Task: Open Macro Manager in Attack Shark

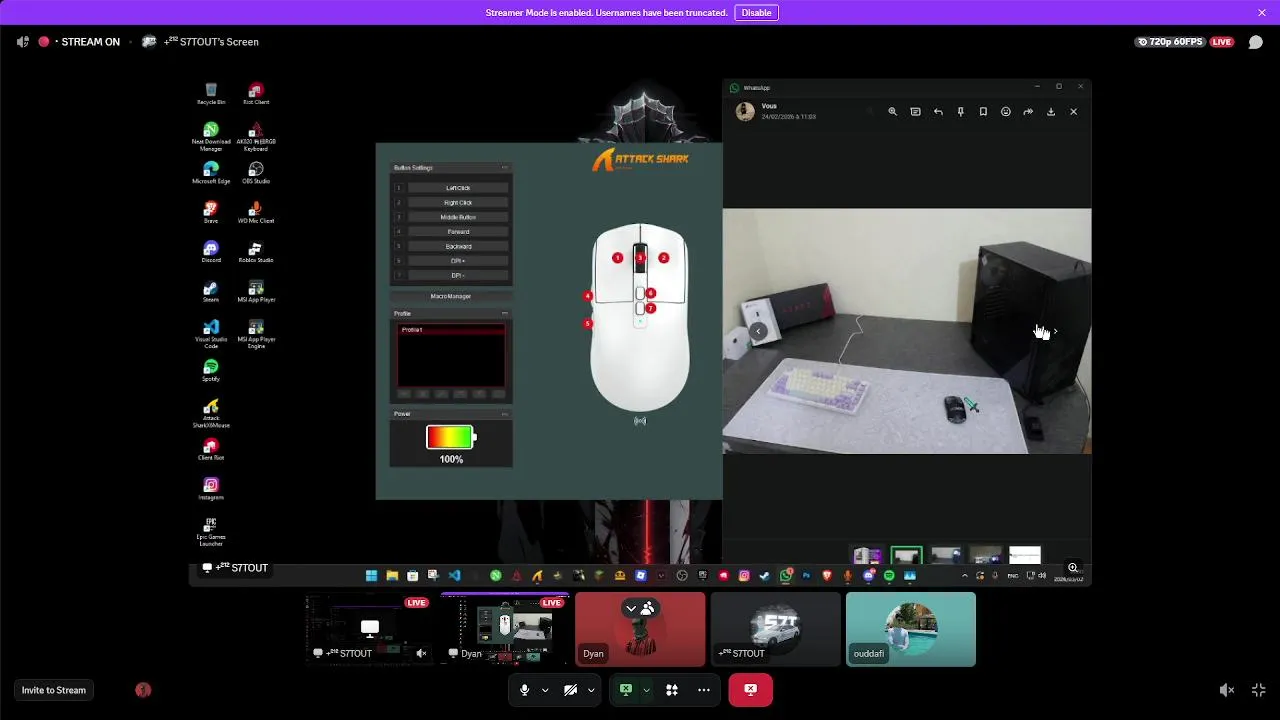Action: (x=451, y=296)
